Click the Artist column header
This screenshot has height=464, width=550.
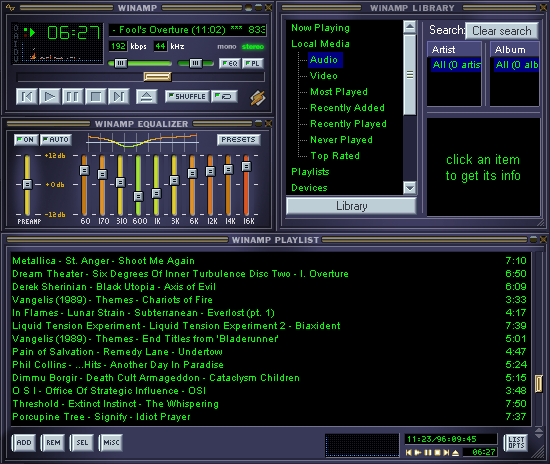(454, 49)
